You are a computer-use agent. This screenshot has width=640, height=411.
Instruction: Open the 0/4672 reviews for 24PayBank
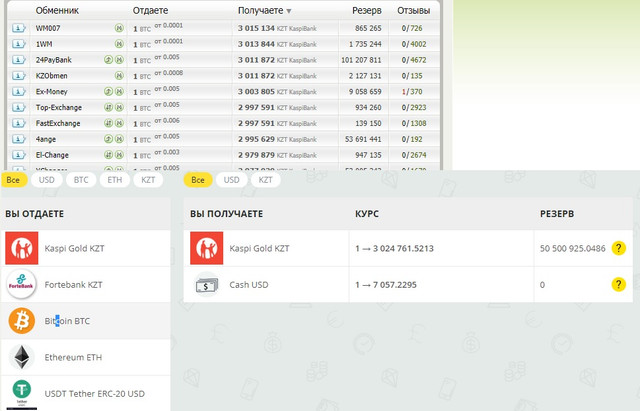(x=414, y=60)
